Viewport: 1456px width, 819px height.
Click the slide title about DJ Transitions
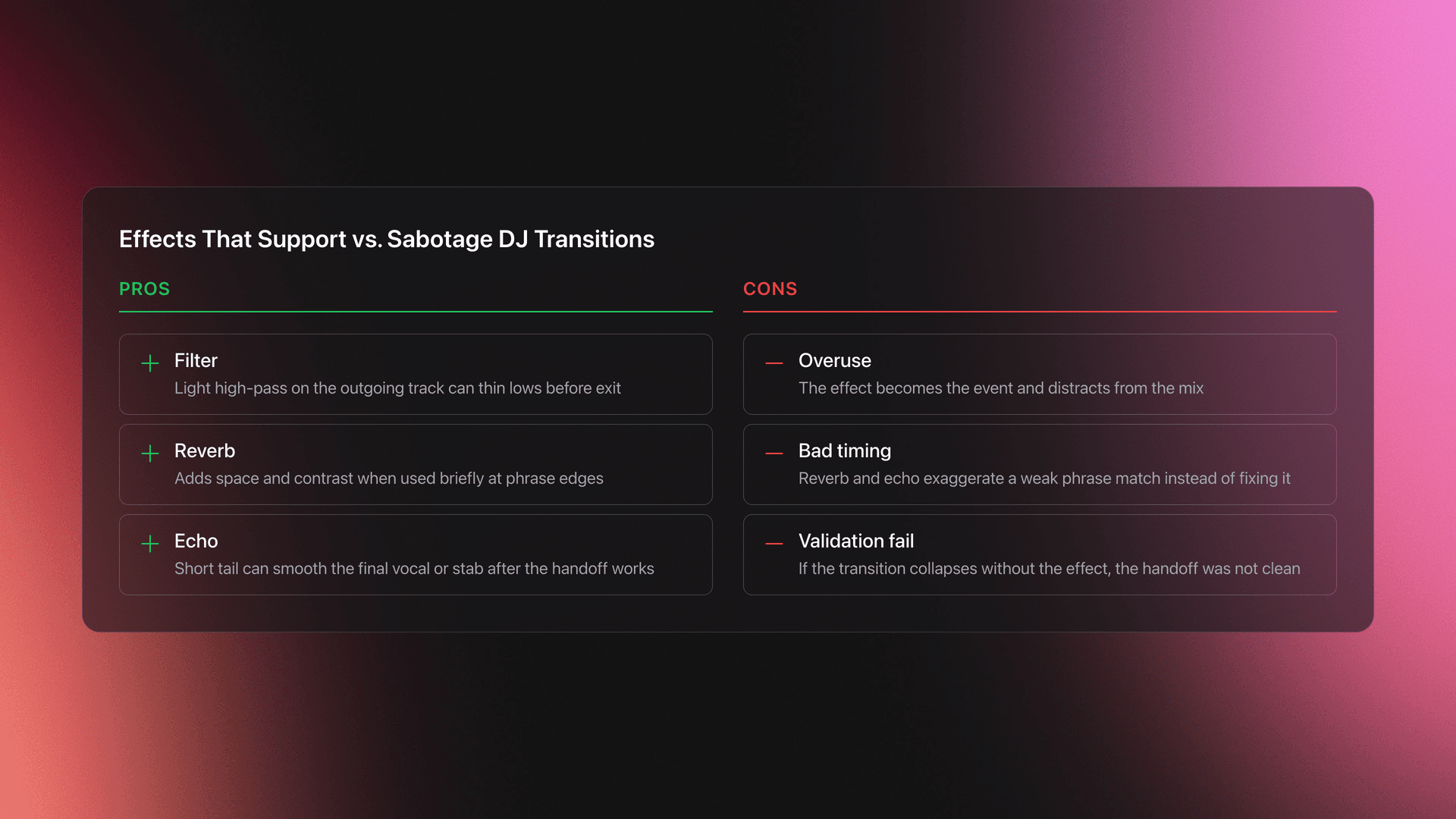[386, 239]
